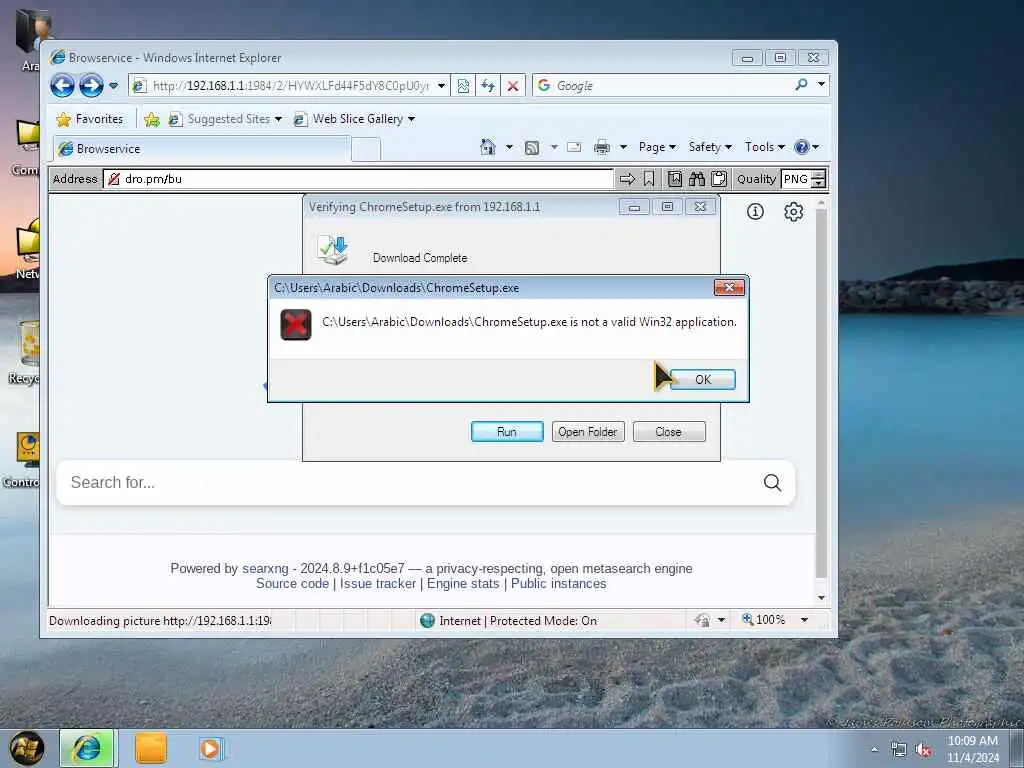Show hidden tray icons arrow
This screenshot has height=768, width=1024.
(874, 750)
